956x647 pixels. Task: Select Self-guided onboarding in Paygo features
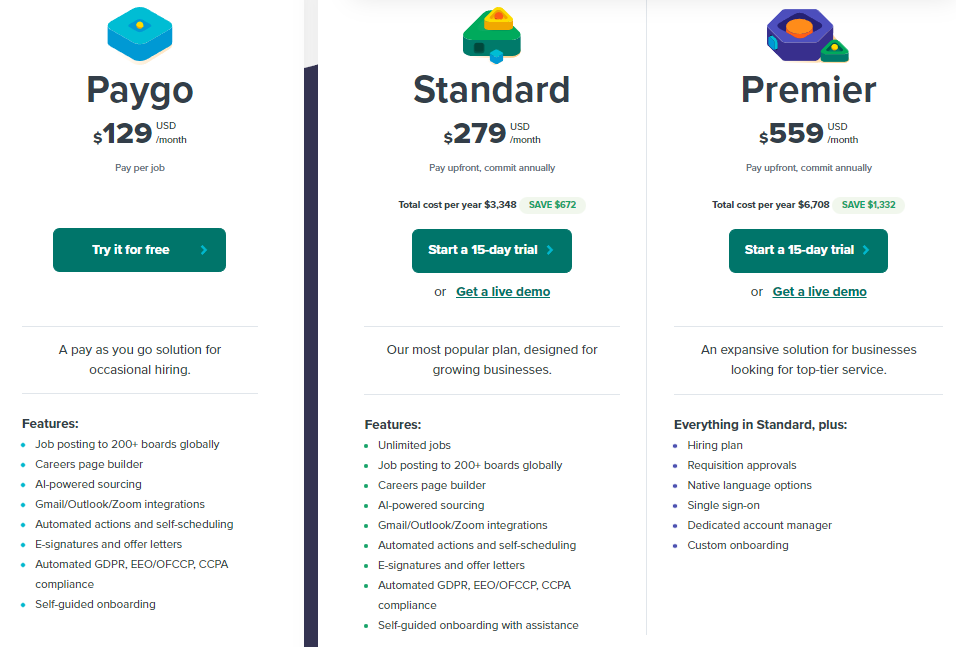[x=95, y=604]
